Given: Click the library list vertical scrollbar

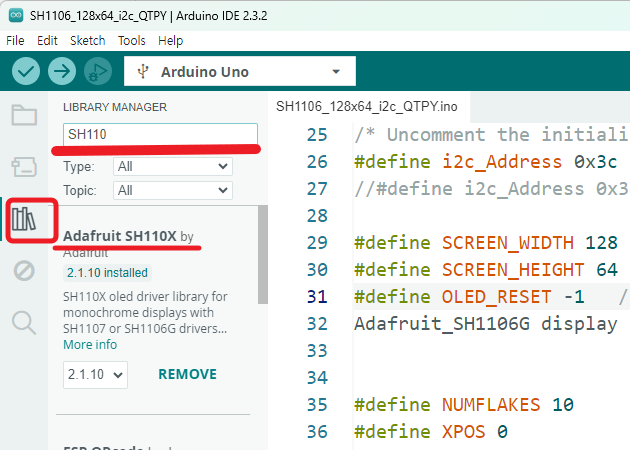Looking at the screenshot, I should 263,255.
